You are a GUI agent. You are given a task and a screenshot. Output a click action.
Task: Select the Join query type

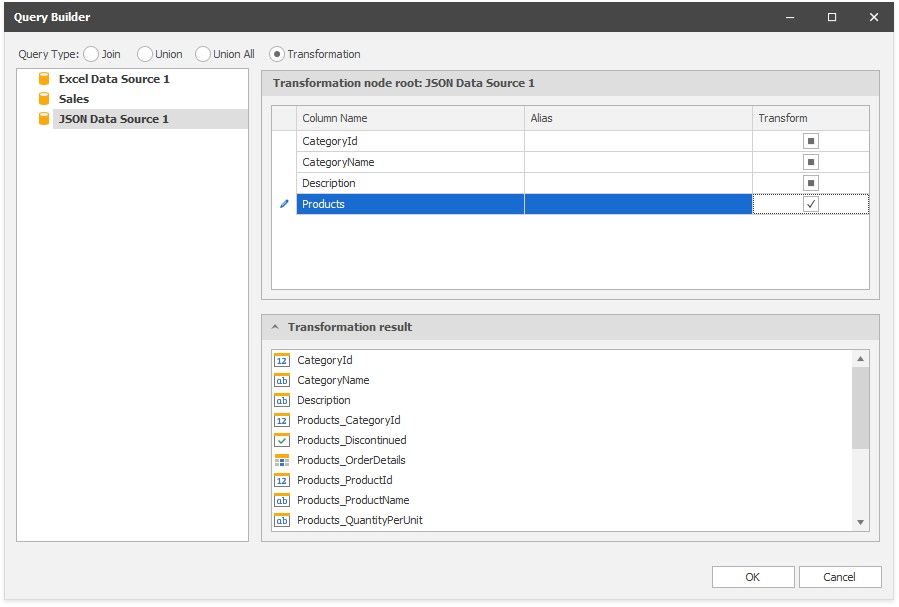pyautogui.click(x=91, y=54)
